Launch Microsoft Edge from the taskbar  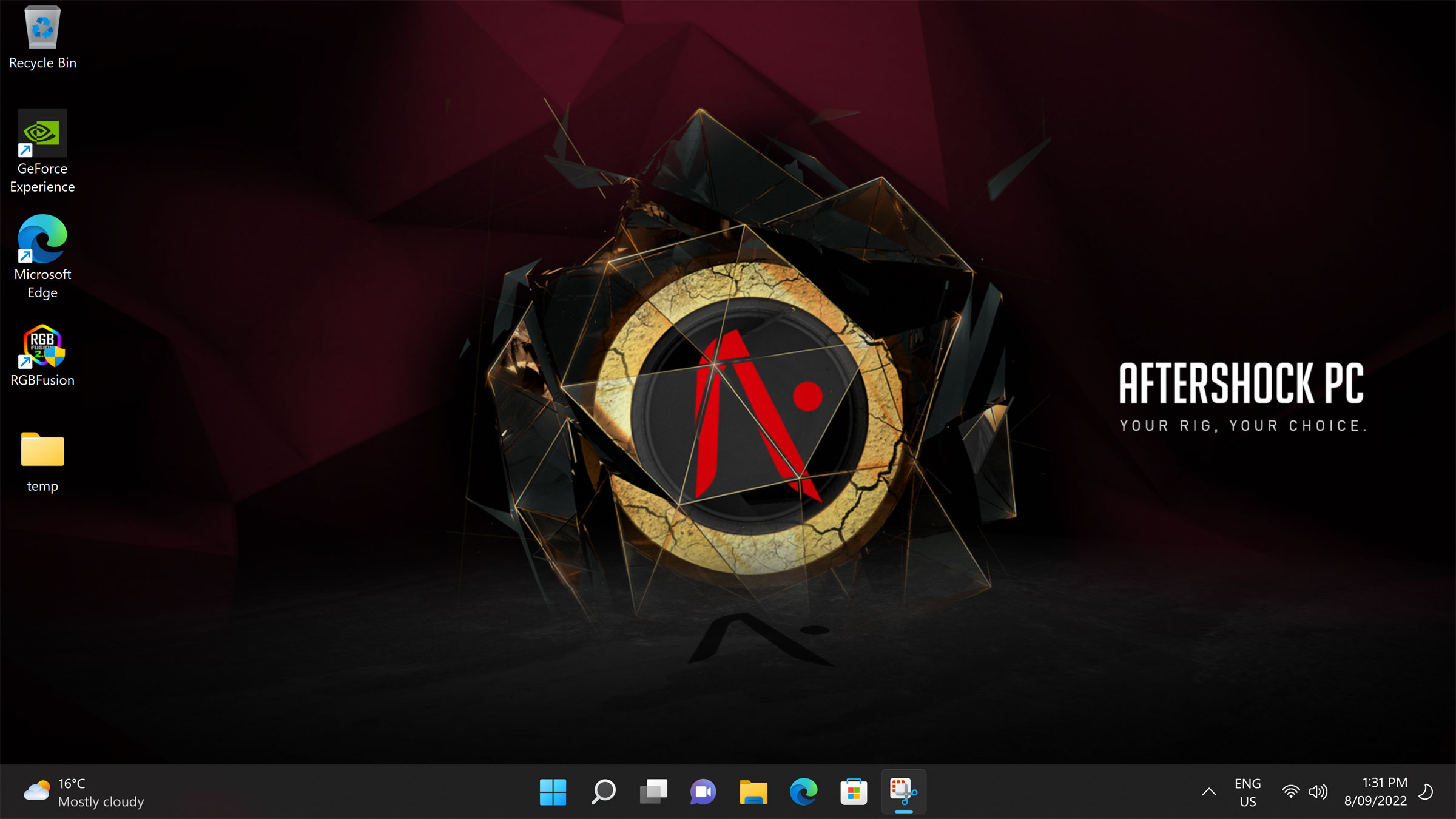point(804,792)
